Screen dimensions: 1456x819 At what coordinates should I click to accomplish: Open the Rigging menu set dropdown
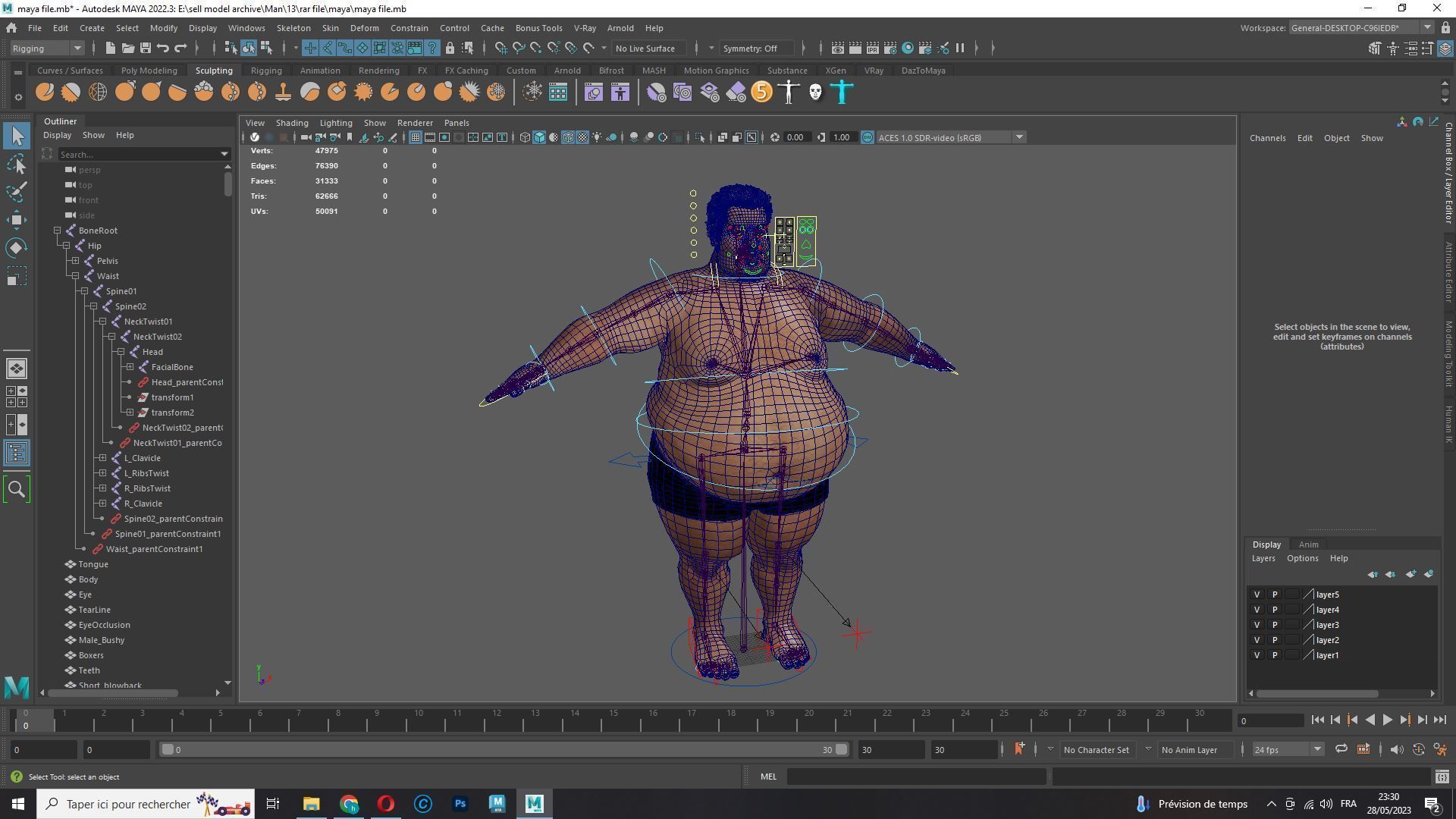coord(47,49)
